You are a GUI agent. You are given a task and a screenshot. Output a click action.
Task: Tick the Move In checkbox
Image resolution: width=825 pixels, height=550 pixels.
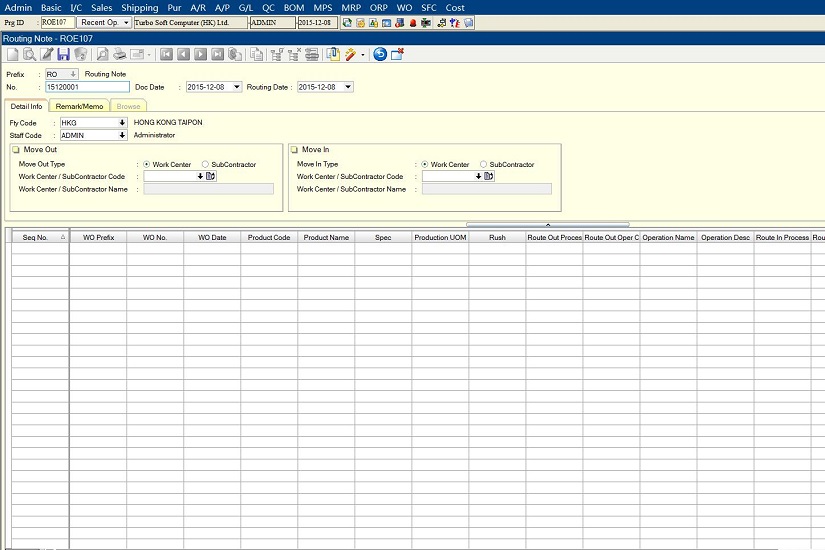pyautogui.click(x=294, y=149)
